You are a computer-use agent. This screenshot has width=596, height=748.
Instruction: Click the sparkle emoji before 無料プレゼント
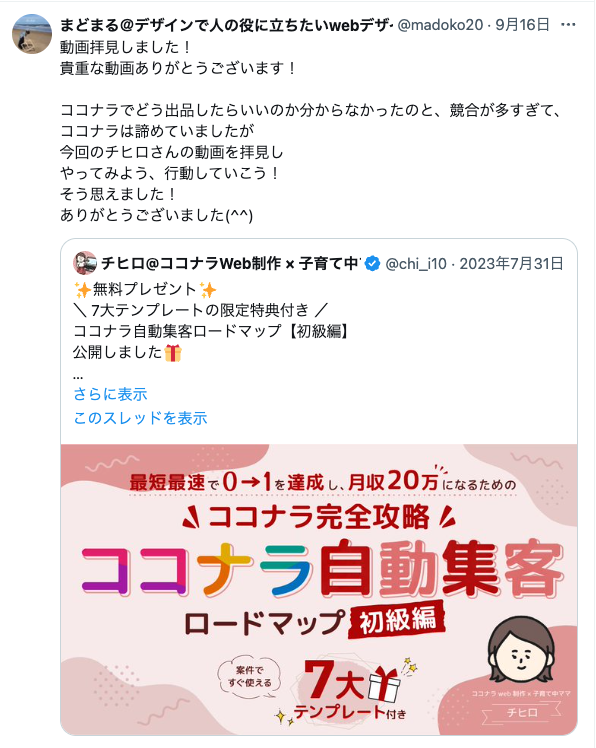[x=82, y=290]
